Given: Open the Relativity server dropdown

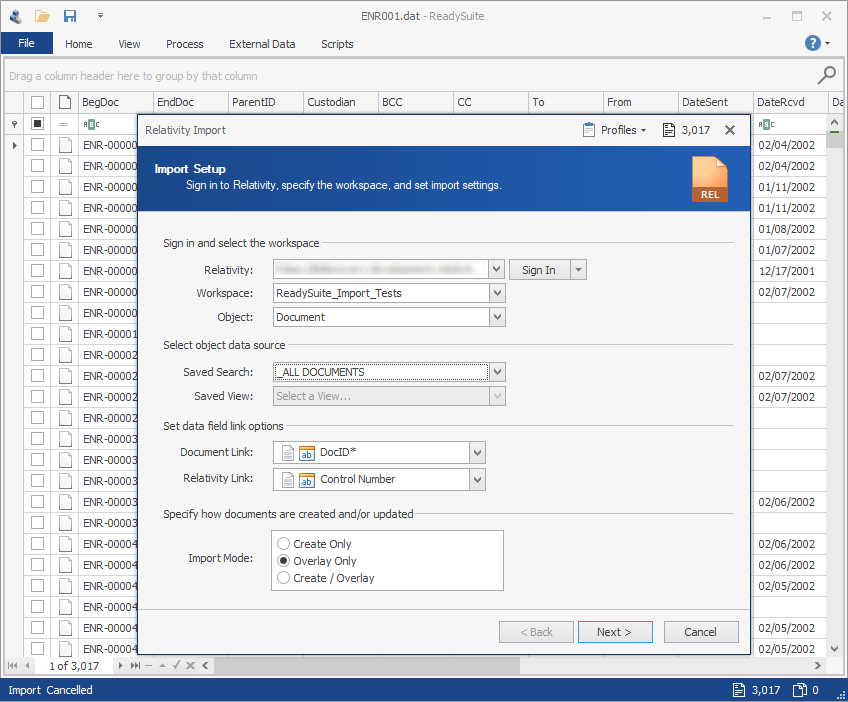Looking at the screenshot, I should (x=497, y=269).
